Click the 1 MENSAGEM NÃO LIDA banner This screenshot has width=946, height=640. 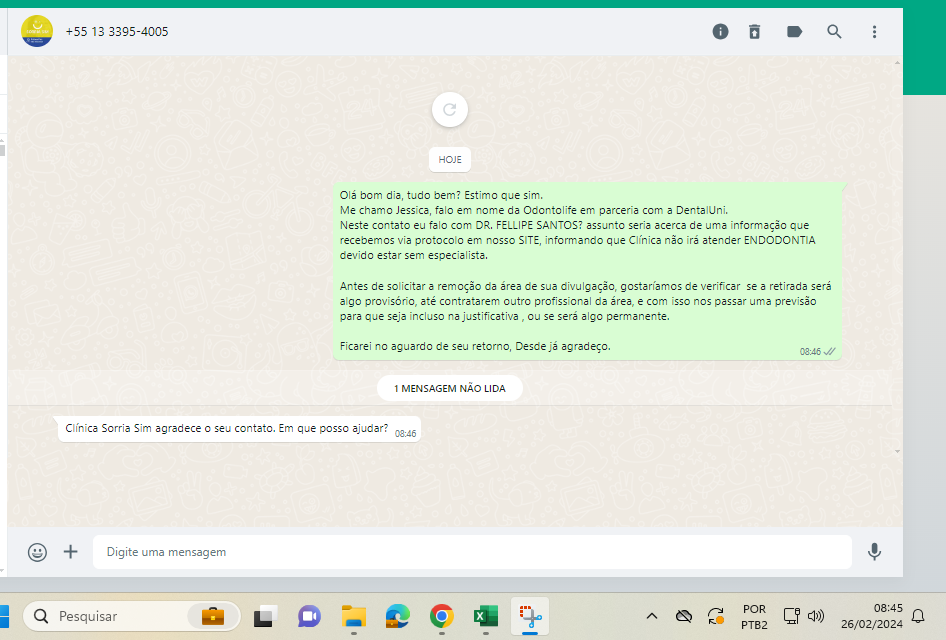(449, 388)
